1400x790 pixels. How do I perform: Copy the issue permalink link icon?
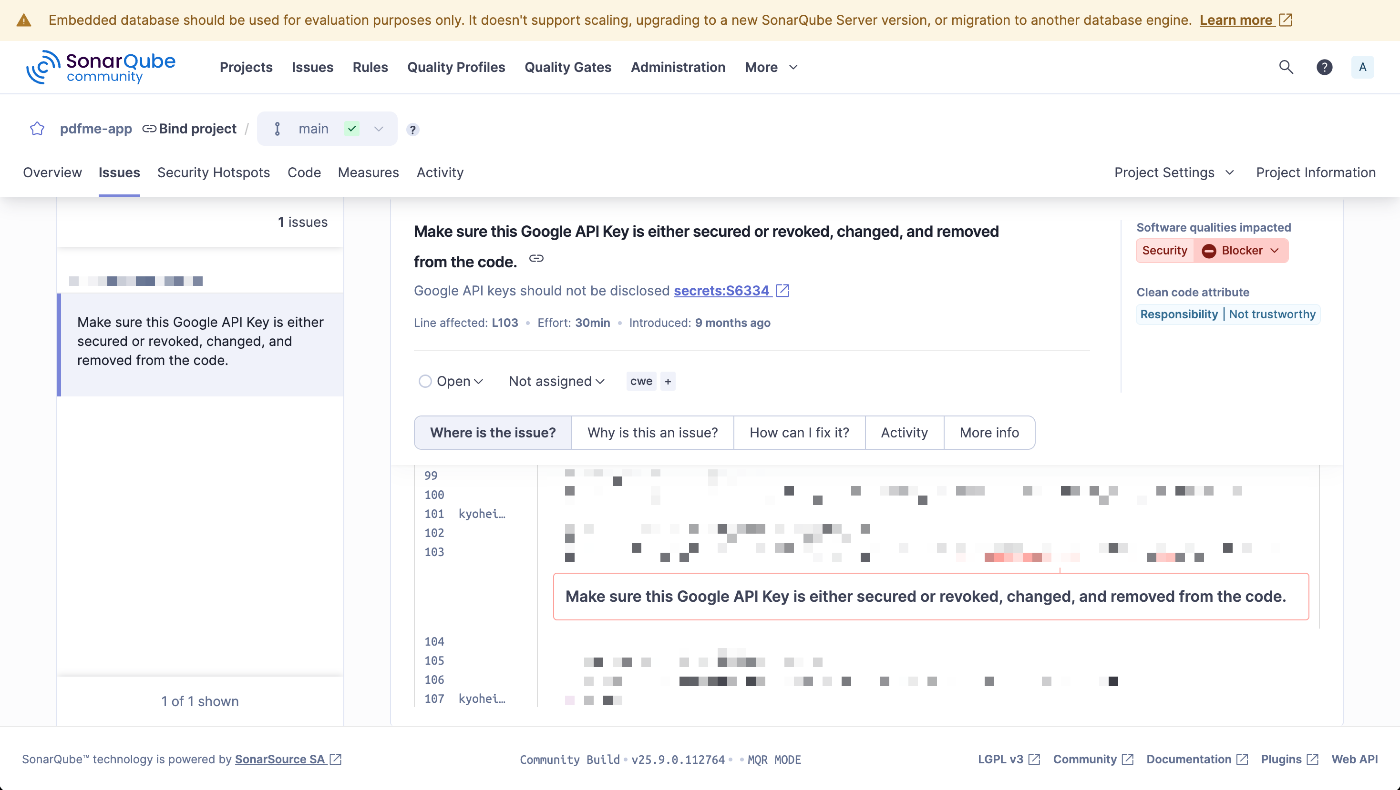(x=536, y=259)
